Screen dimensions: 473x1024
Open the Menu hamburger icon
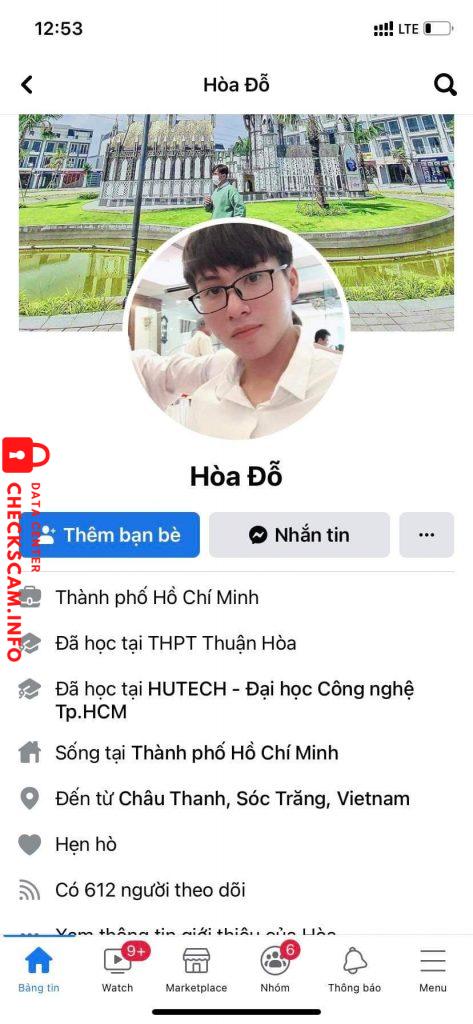pyautogui.click(x=433, y=961)
